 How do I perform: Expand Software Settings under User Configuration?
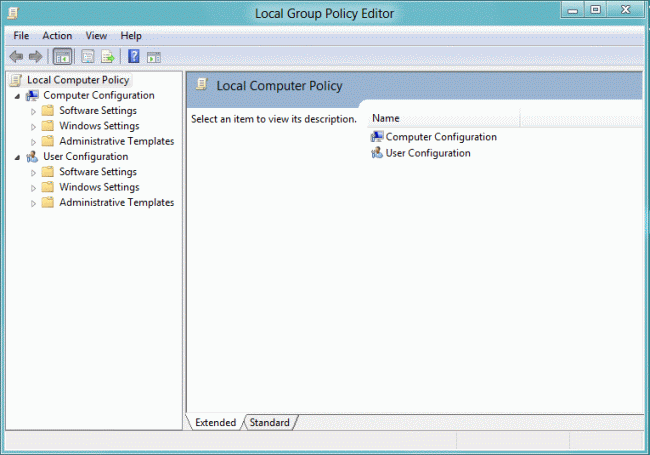tap(33, 173)
